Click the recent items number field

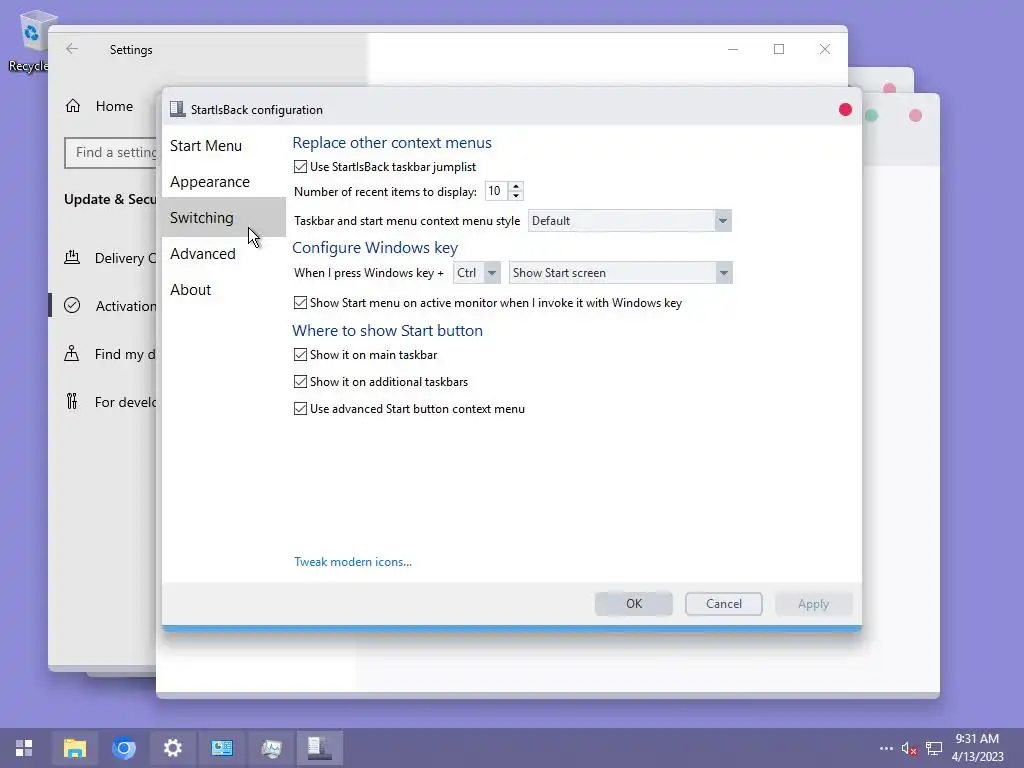pos(496,191)
